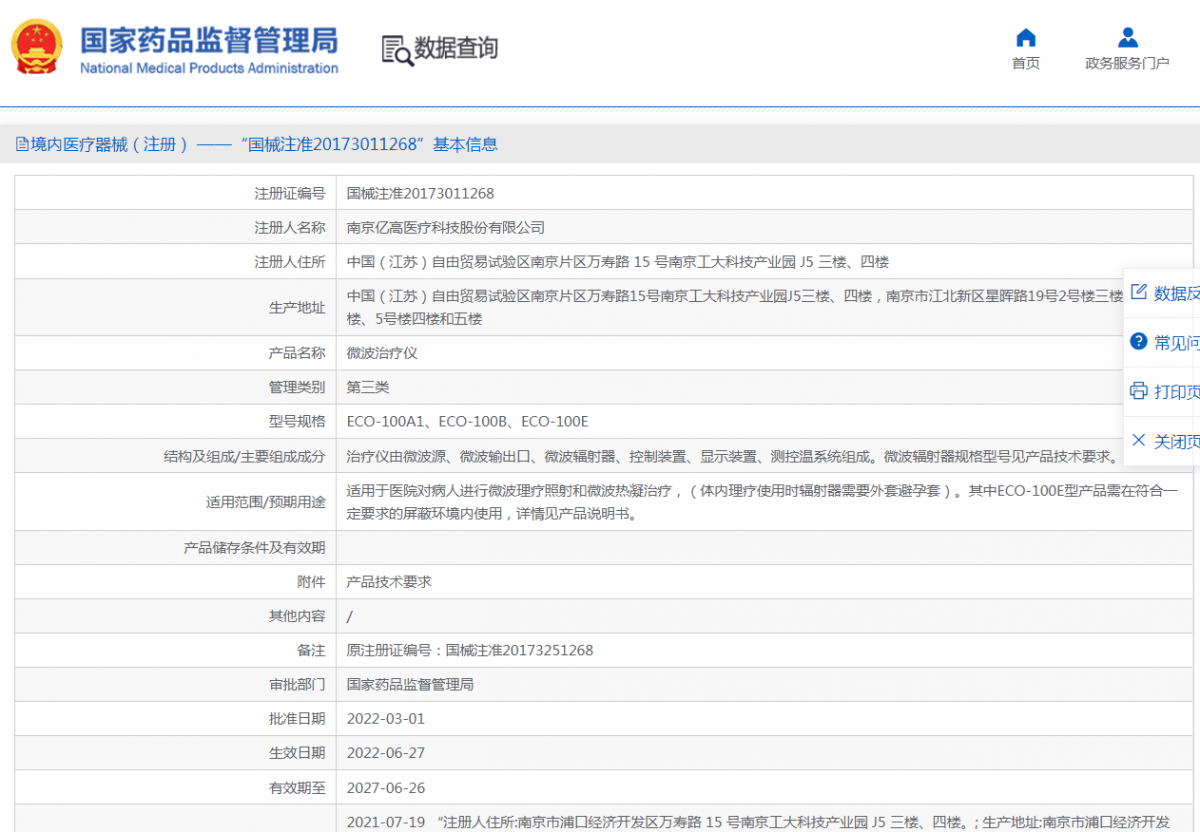Select the 数据查询 heading text
The image size is (1200, 832).
pos(456,48)
